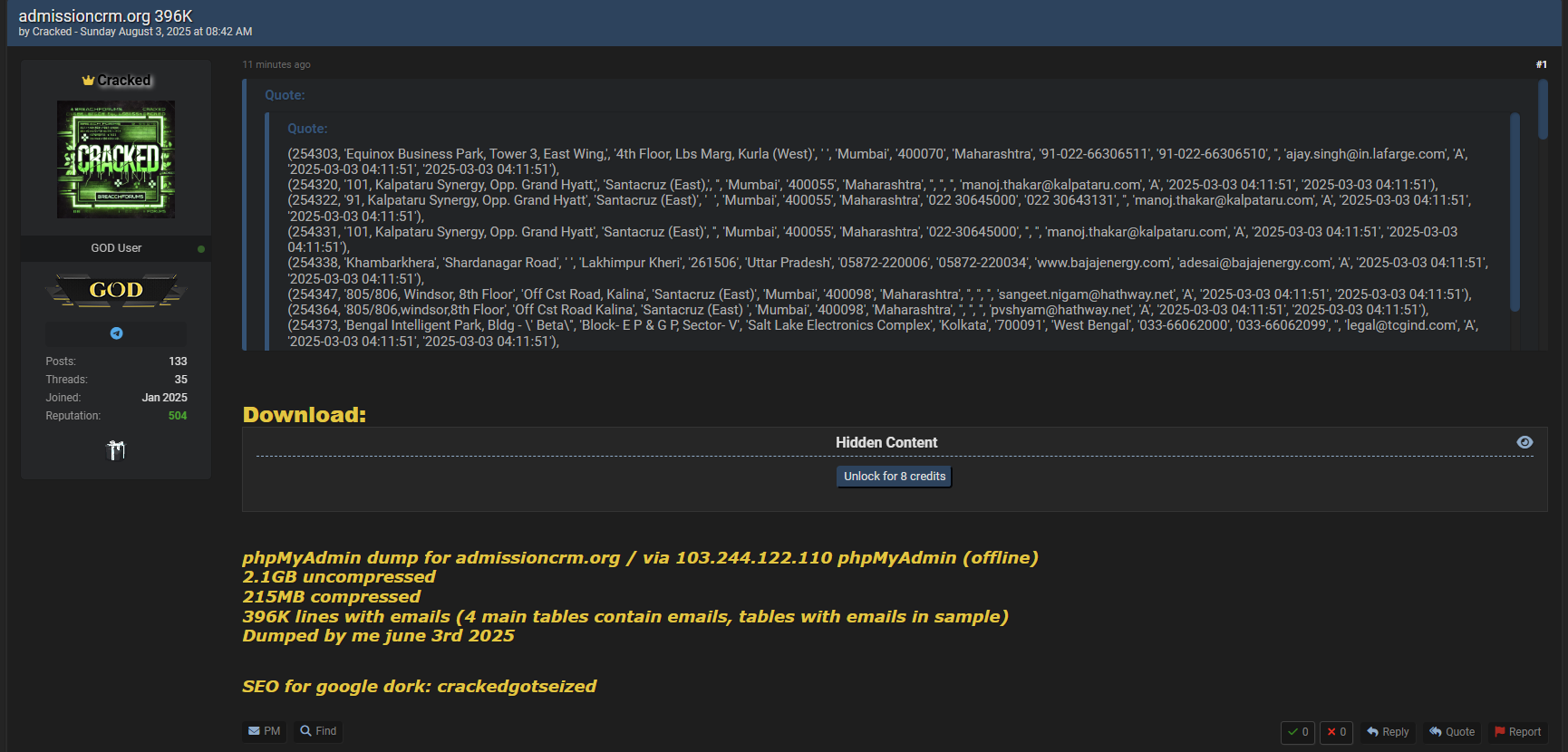Click the '11 minutes ago' timestamp

[276, 64]
